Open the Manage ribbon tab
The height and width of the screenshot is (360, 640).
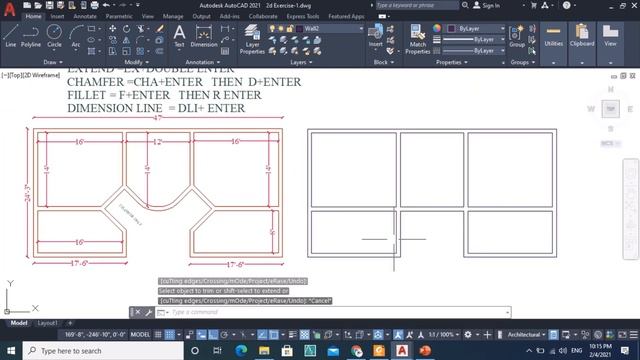(173, 16)
